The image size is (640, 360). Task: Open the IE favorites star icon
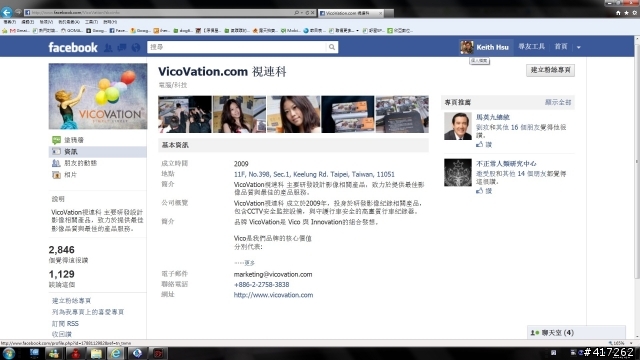(x=627, y=13)
